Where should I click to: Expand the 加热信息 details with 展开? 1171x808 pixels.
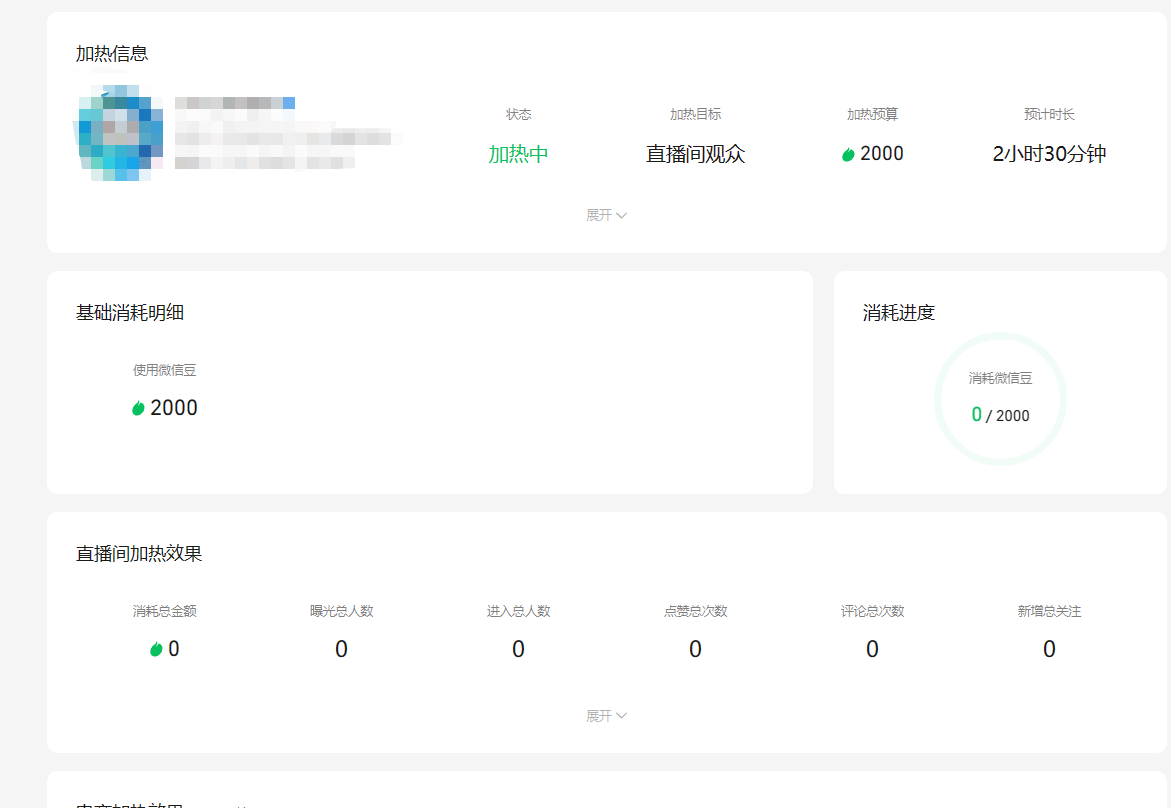[x=606, y=215]
